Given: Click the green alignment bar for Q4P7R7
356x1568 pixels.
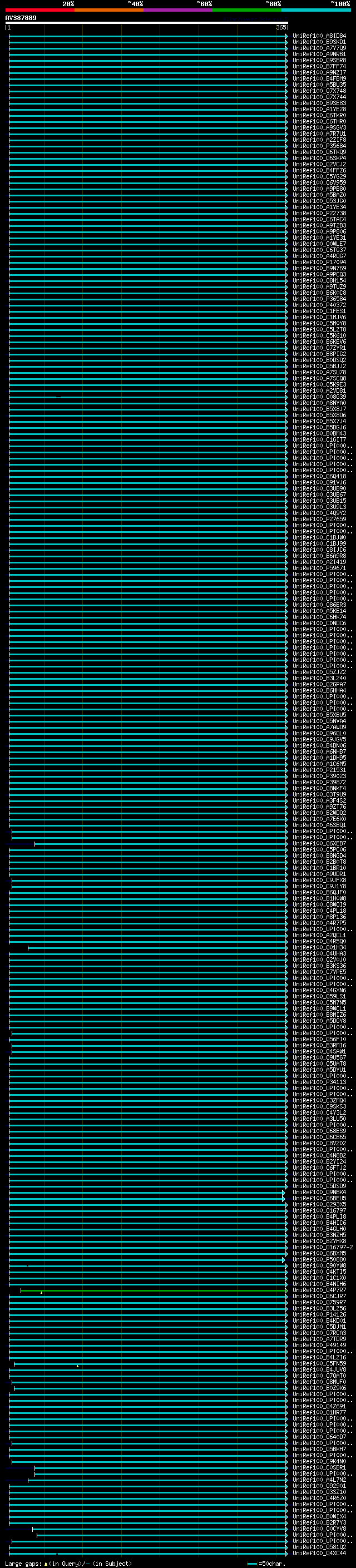Looking at the screenshot, I should click(154, 1290).
